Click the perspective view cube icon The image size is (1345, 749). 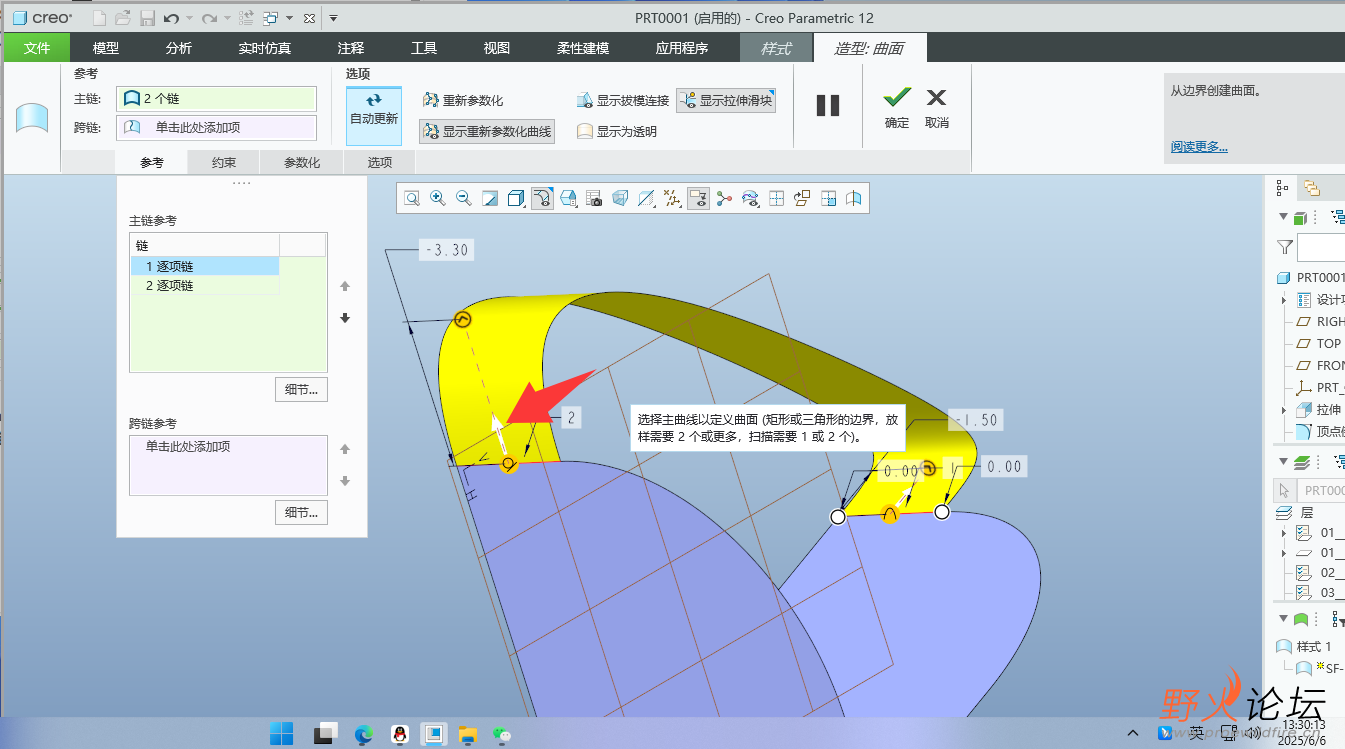pyautogui.click(x=620, y=199)
